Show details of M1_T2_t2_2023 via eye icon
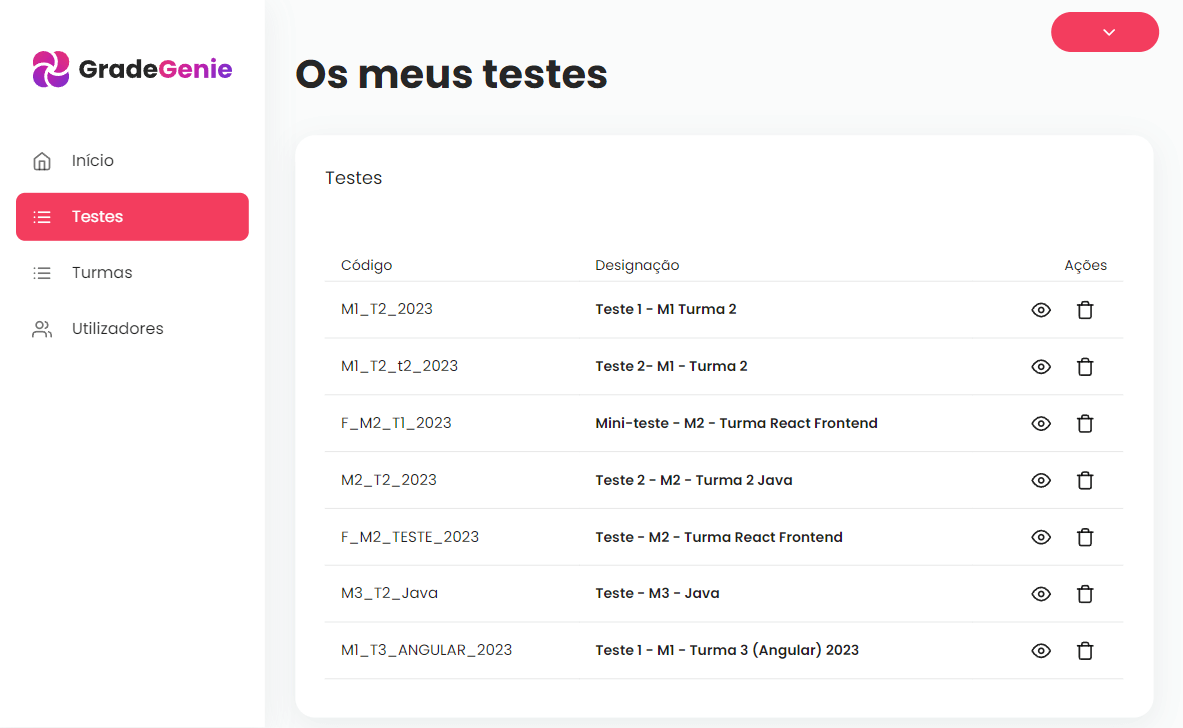 point(1040,367)
